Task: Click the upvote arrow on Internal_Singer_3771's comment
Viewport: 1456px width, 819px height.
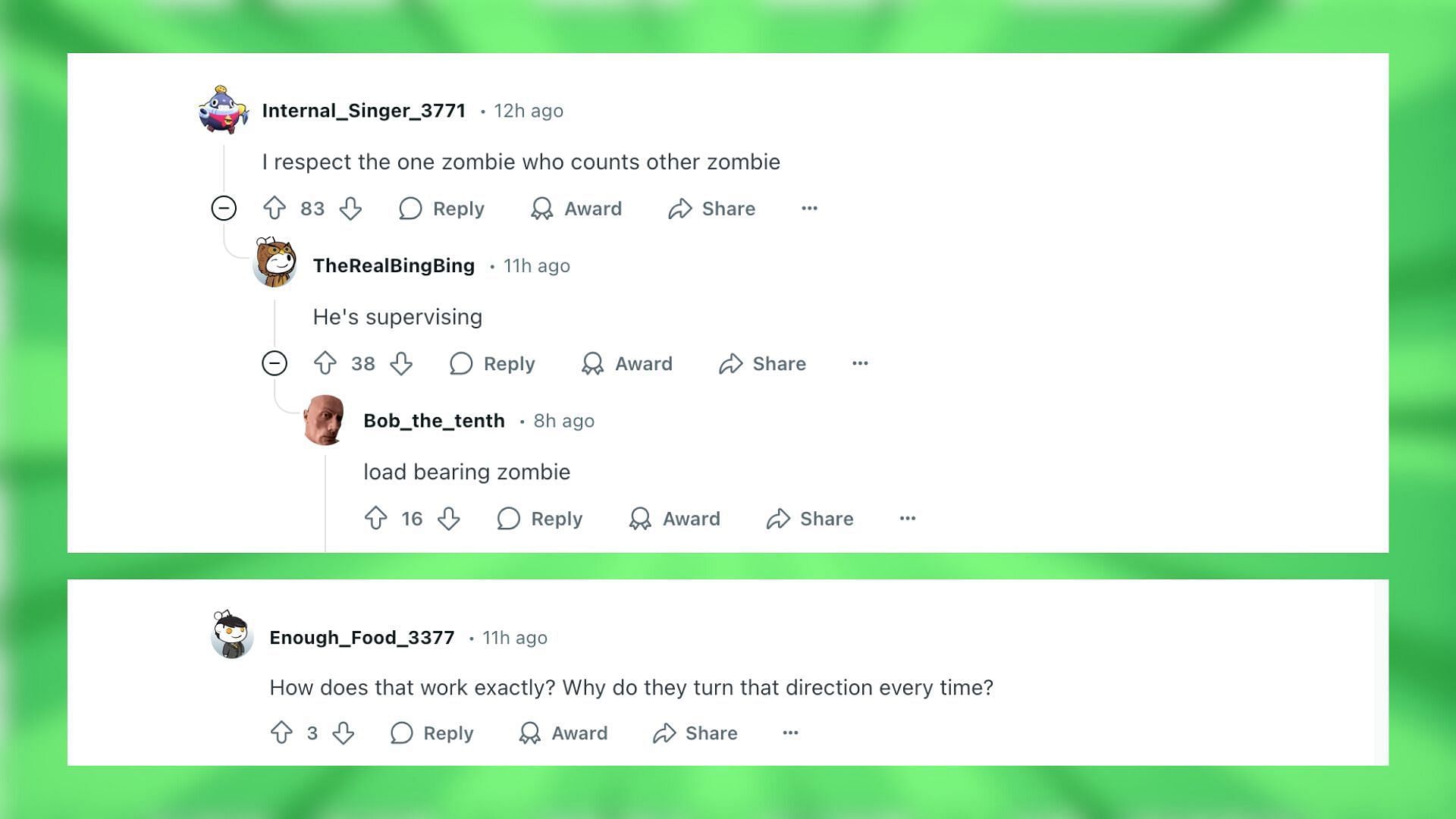Action: pos(275,208)
